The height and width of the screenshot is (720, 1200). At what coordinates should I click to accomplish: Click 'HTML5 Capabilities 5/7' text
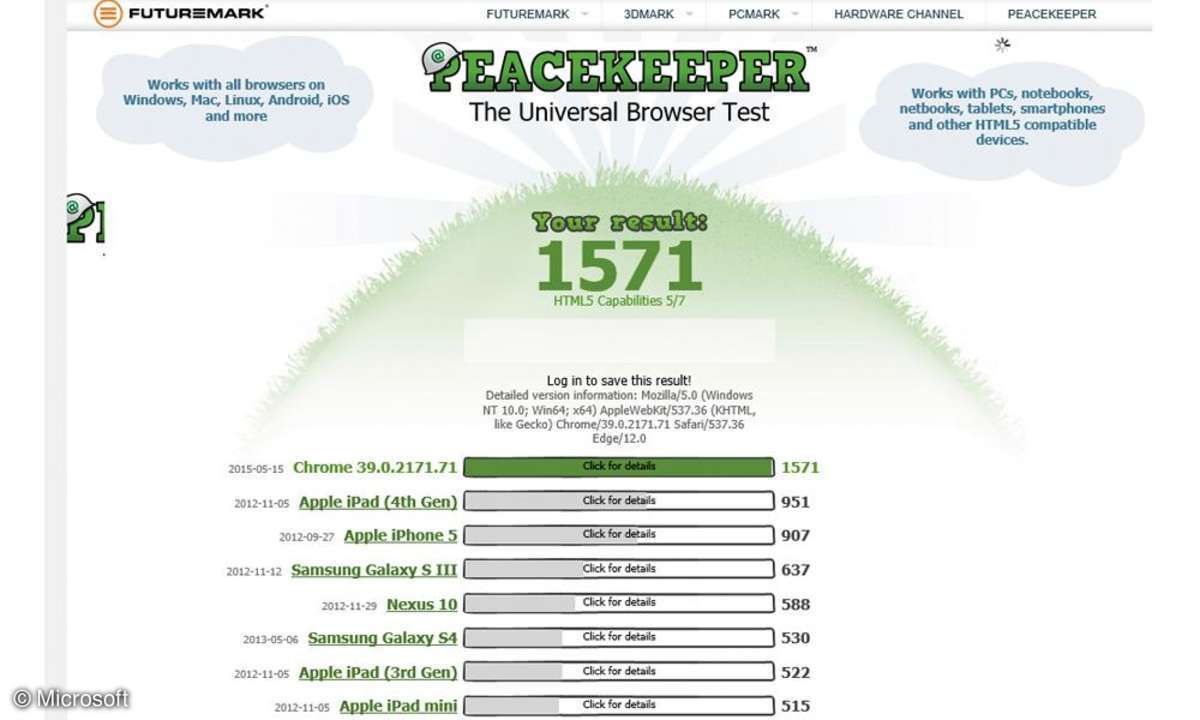pos(619,301)
